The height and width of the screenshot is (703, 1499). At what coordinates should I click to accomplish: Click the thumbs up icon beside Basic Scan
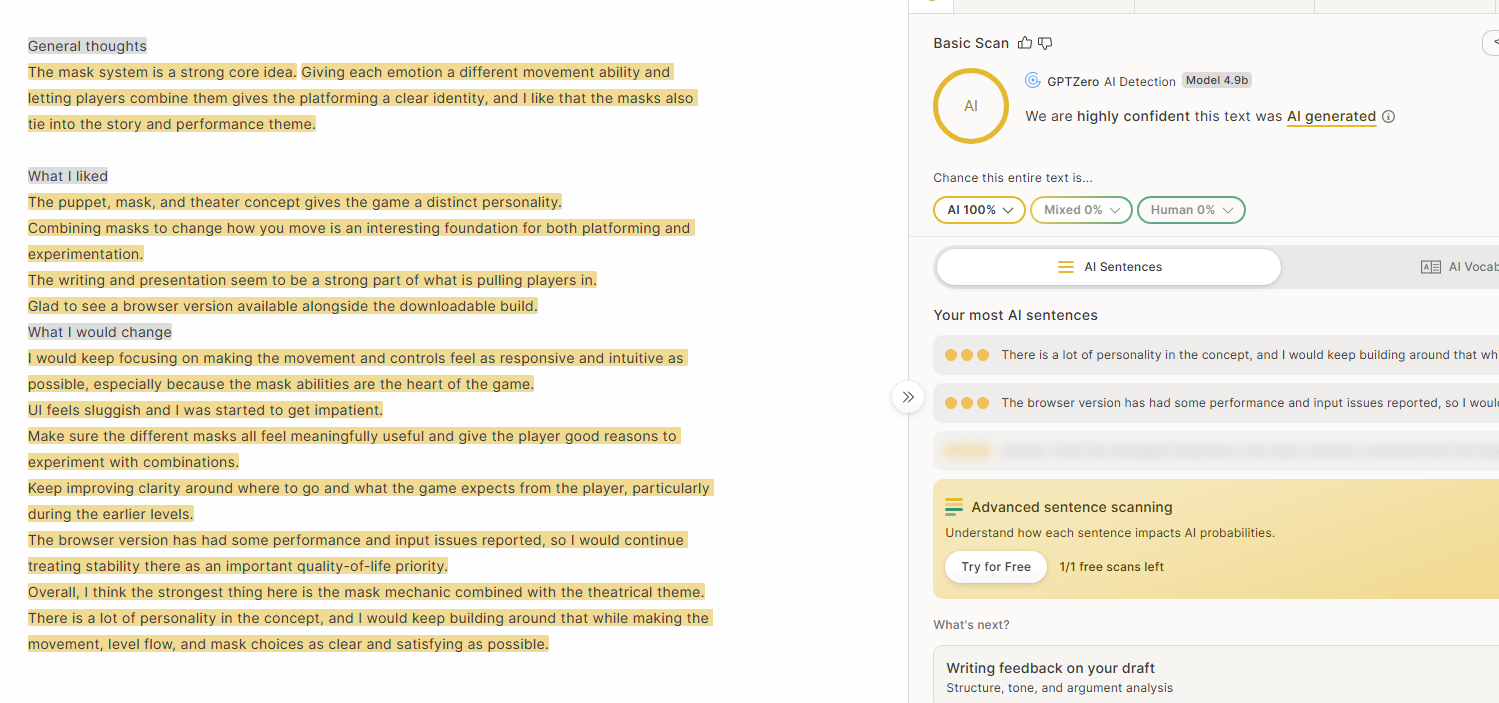pyautogui.click(x=1025, y=43)
